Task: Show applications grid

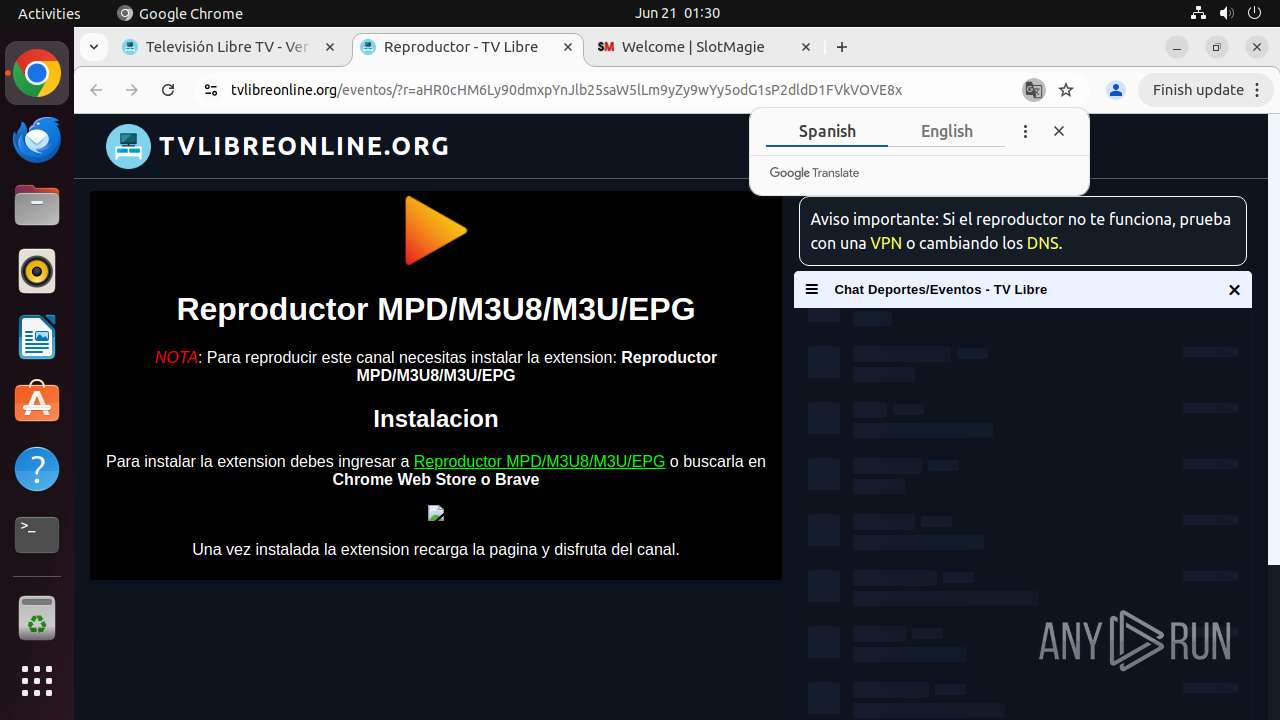Action: (37, 682)
